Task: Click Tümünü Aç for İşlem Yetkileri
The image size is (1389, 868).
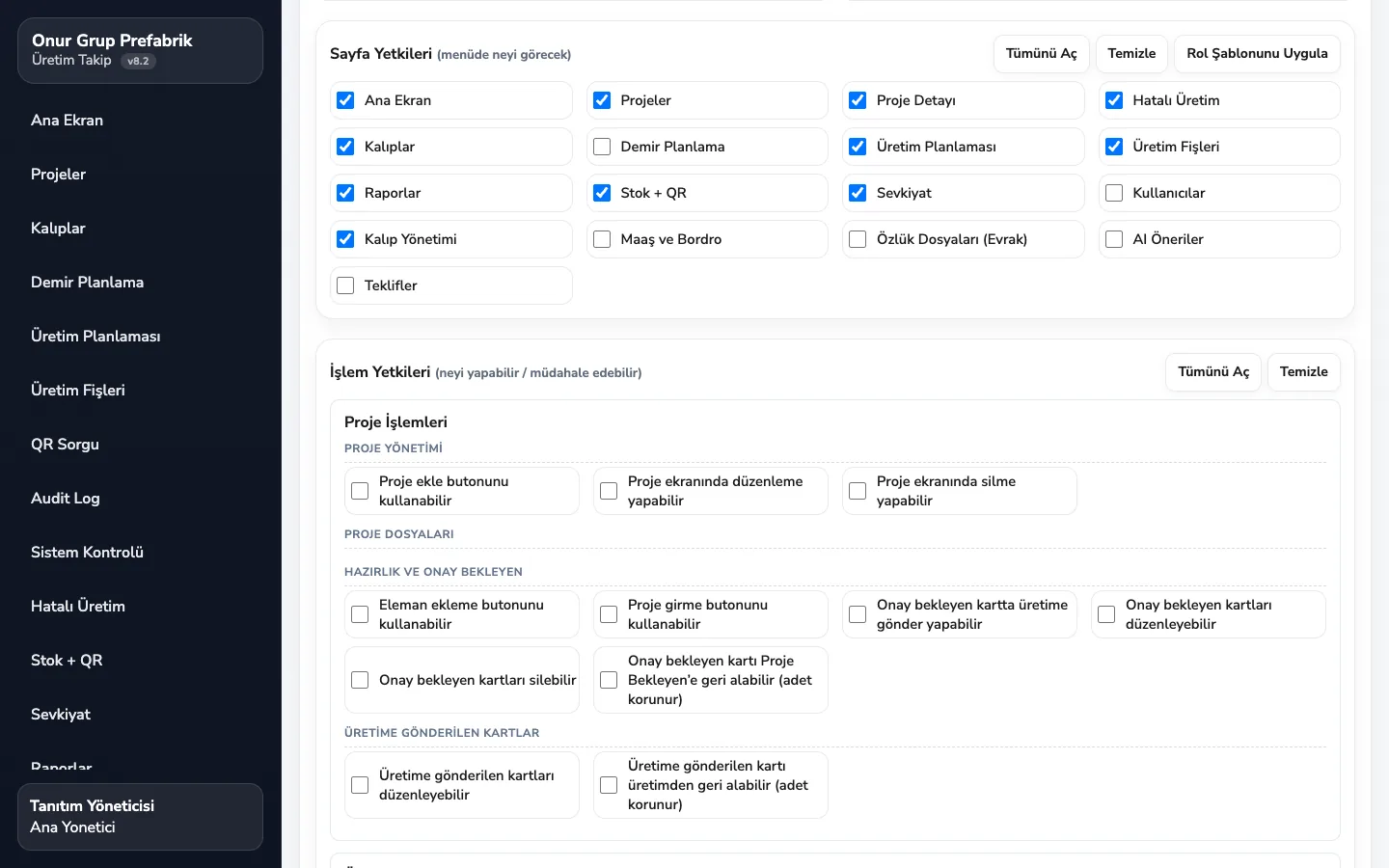Action: (1213, 372)
